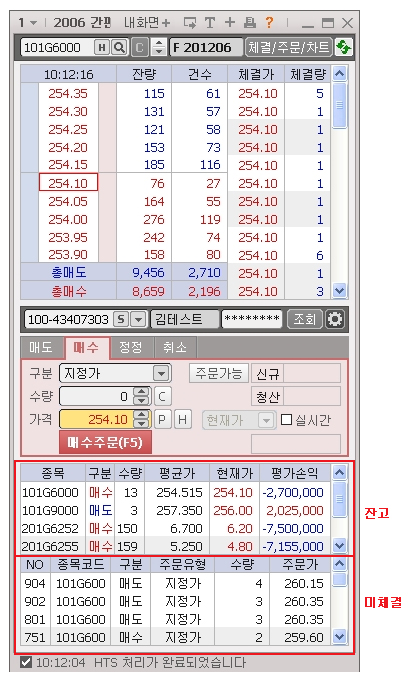Click the plus icon in title bar
Screen dimensions: 408x683
229,22
